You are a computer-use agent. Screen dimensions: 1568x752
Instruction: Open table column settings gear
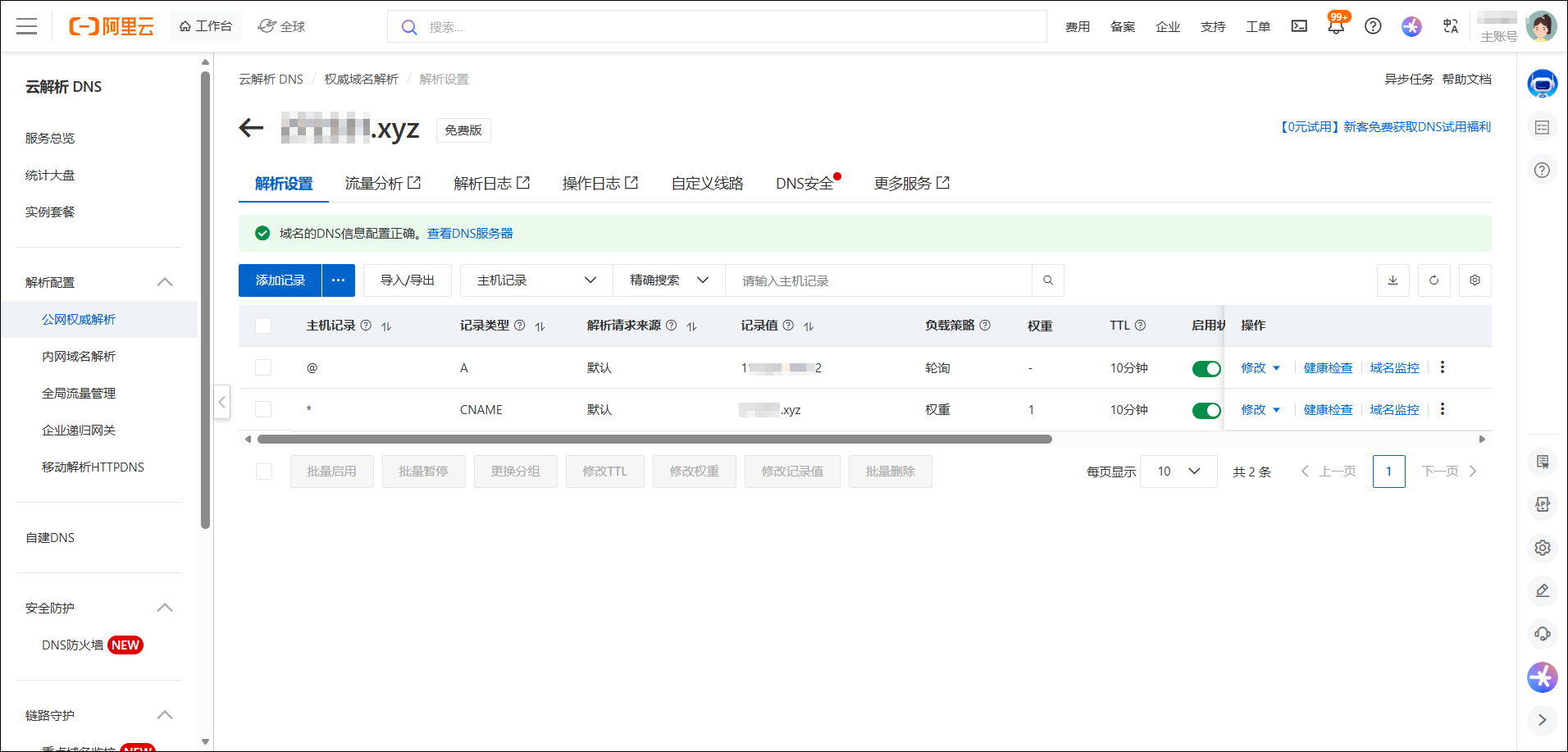[1475, 280]
